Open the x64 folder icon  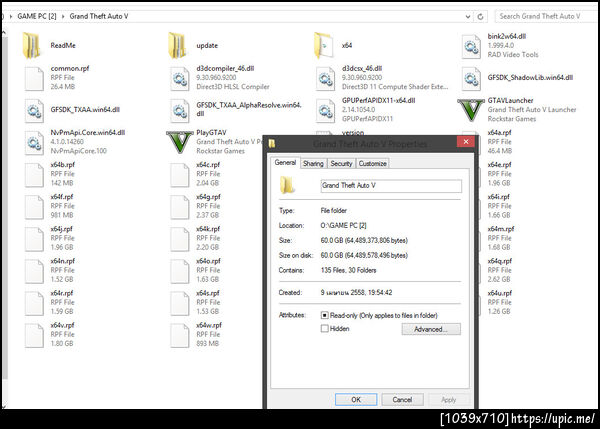pos(323,46)
